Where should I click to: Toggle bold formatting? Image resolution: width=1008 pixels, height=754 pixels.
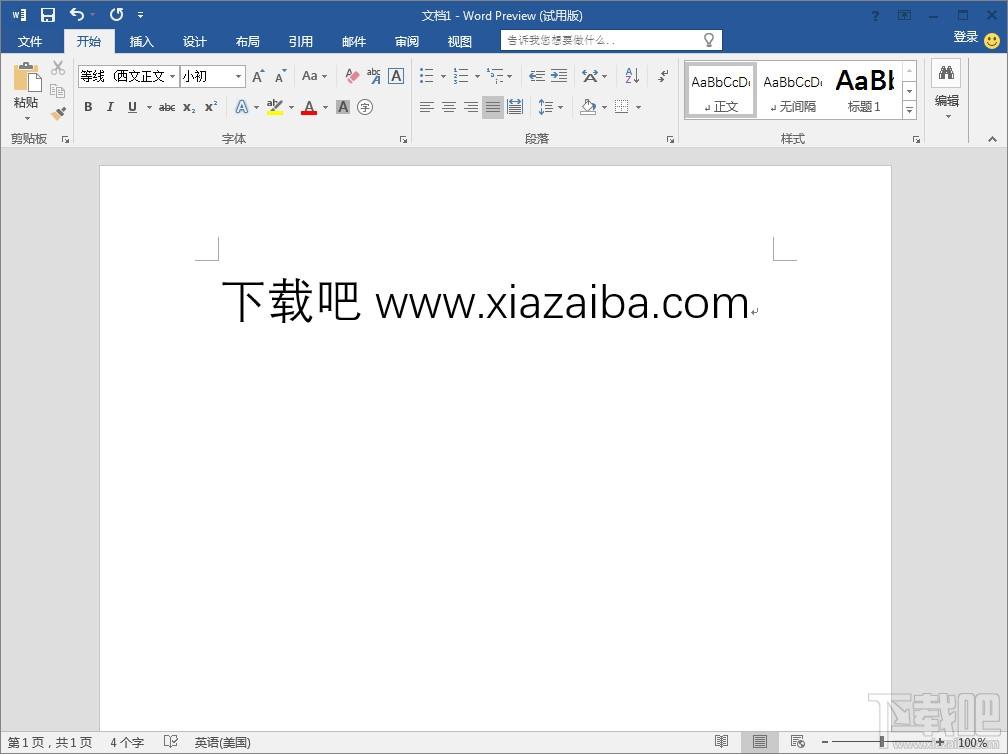[x=88, y=107]
